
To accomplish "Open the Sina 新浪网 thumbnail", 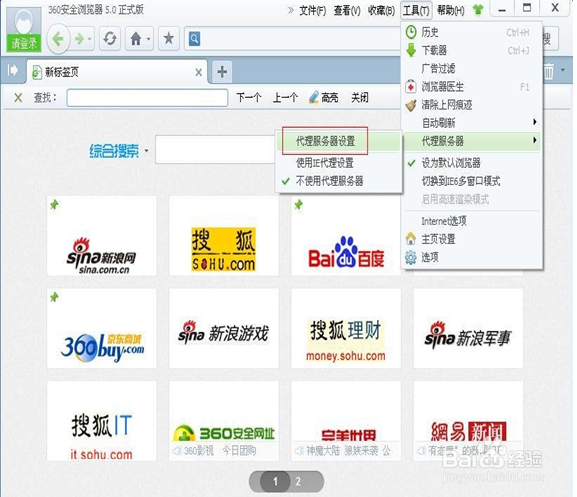I will pyautogui.click(x=102, y=236).
